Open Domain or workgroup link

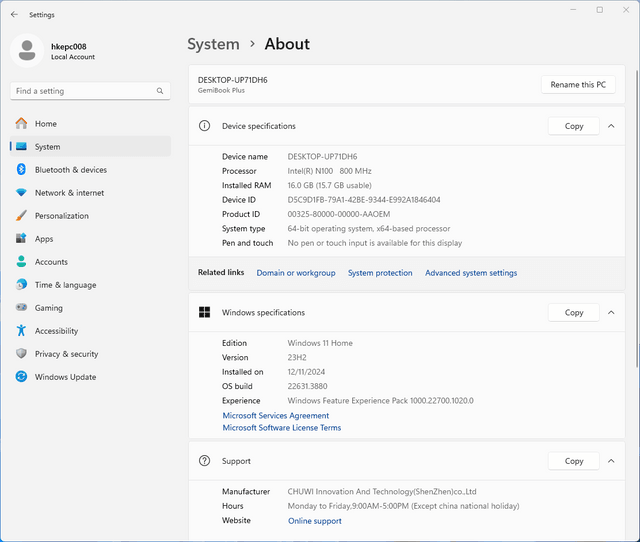tap(296, 273)
